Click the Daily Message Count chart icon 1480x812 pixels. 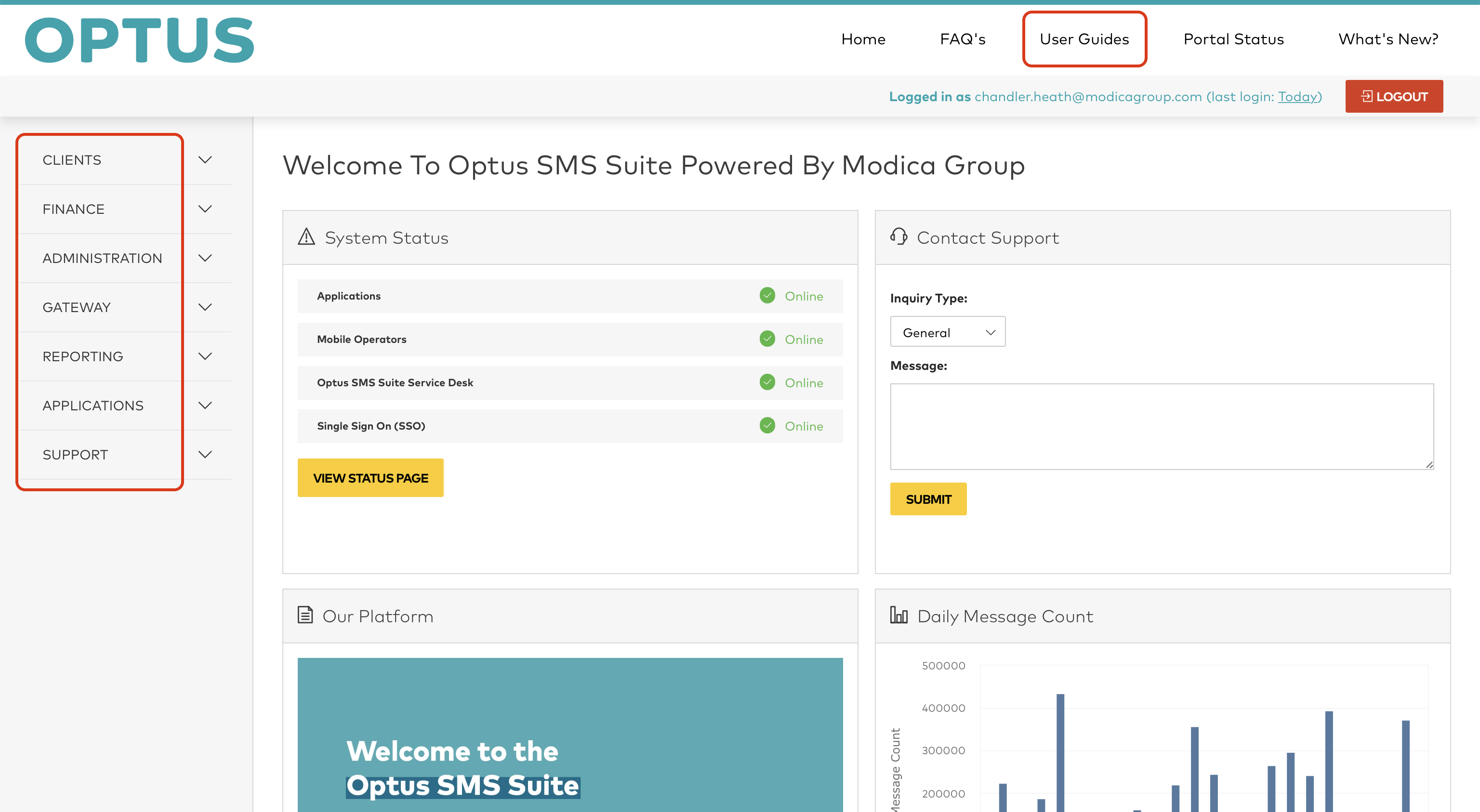point(899,615)
